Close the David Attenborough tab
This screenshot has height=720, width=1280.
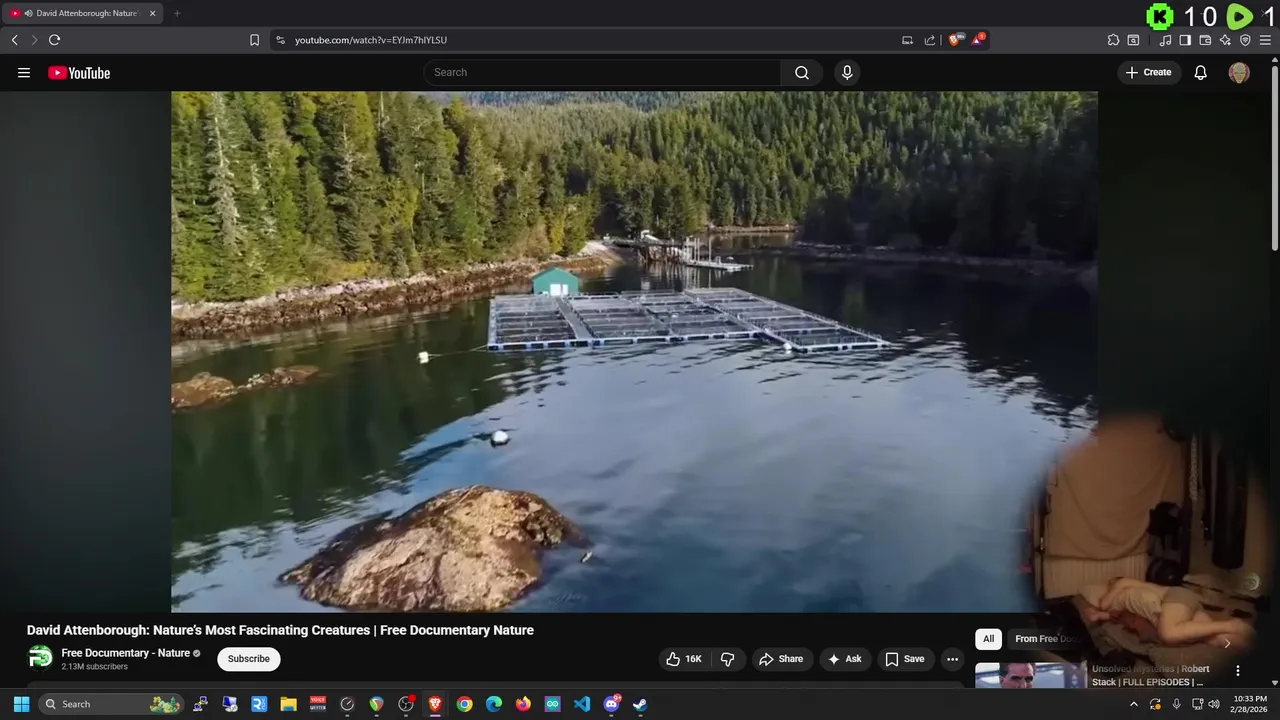coord(152,13)
